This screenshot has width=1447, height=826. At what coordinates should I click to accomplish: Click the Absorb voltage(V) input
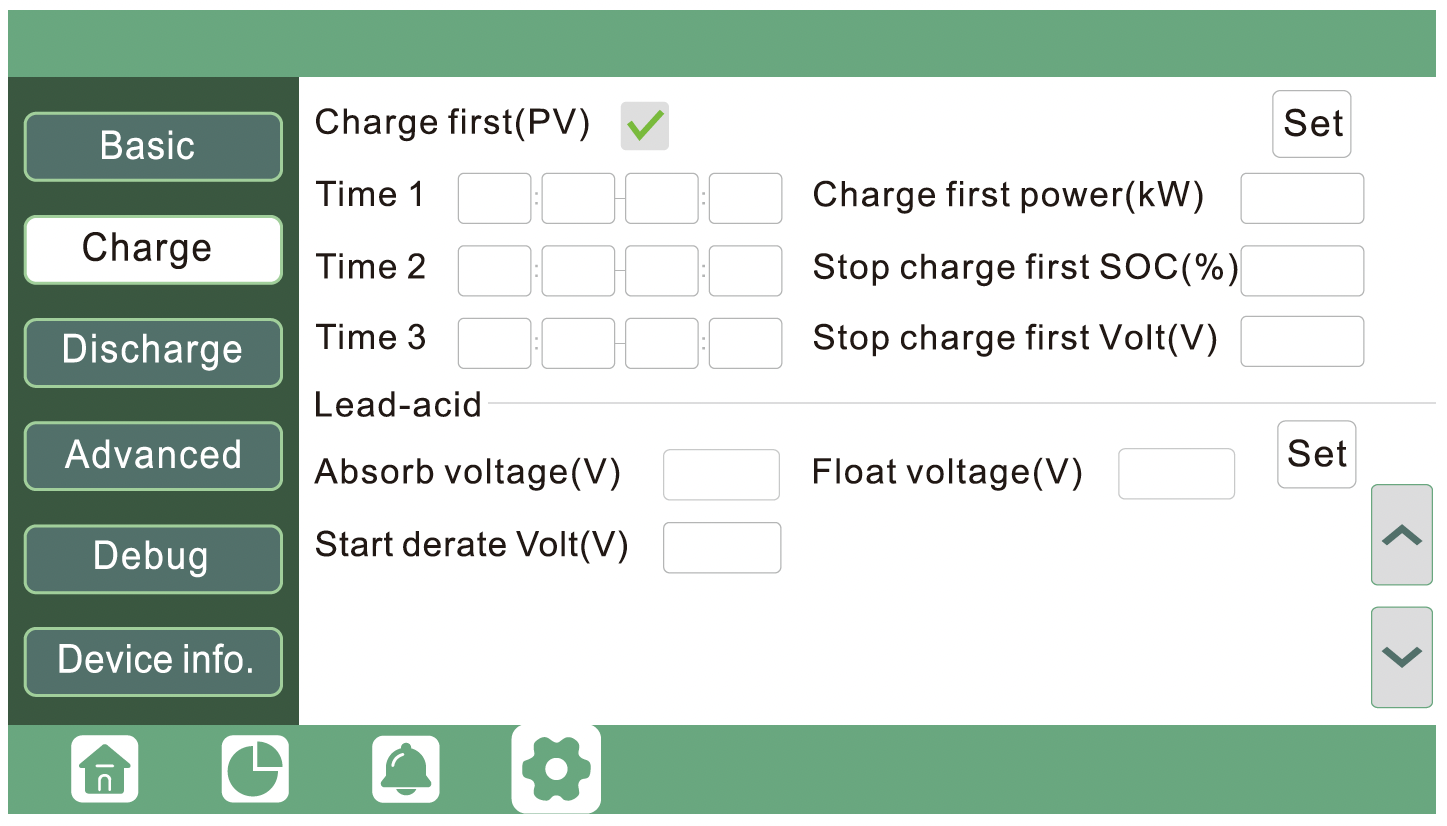(x=721, y=474)
